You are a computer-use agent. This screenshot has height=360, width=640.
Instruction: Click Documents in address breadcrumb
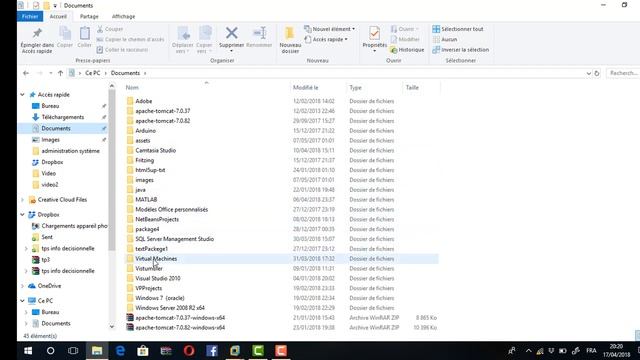125,73
